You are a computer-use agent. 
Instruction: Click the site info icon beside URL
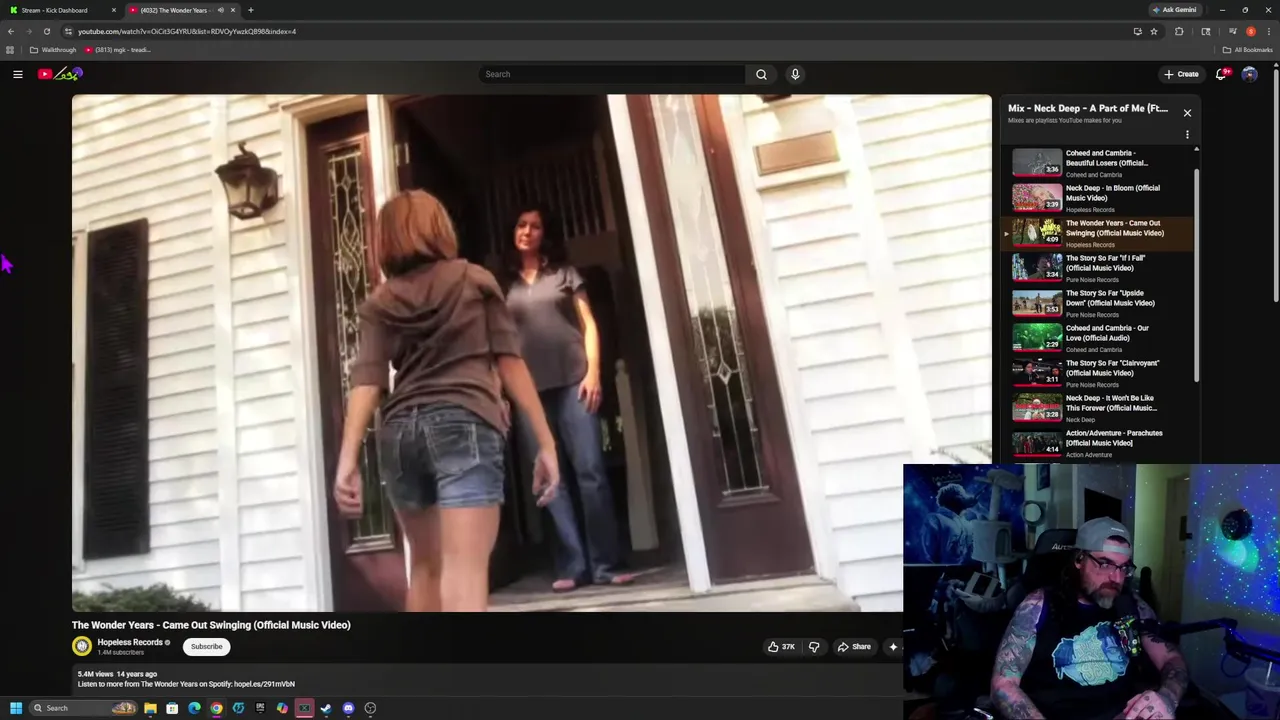68,31
